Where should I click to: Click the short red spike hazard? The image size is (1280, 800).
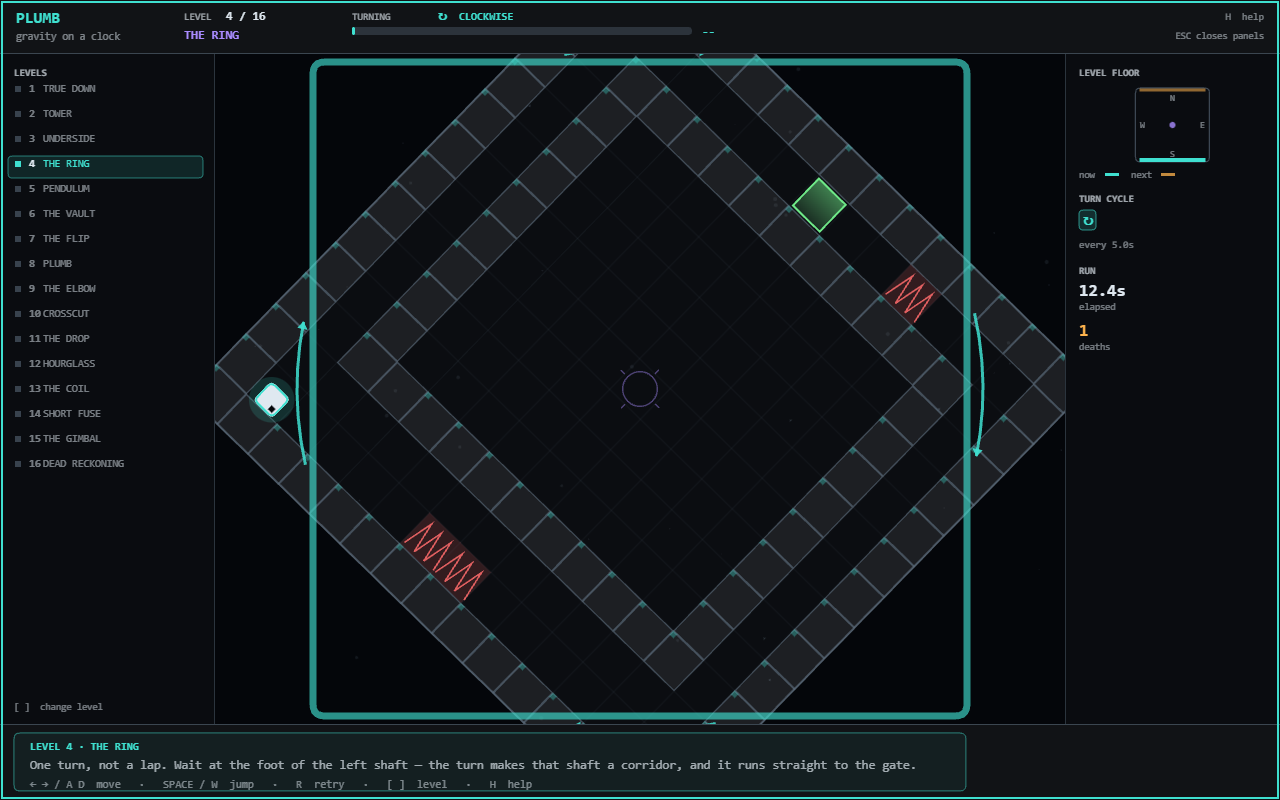click(x=911, y=295)
